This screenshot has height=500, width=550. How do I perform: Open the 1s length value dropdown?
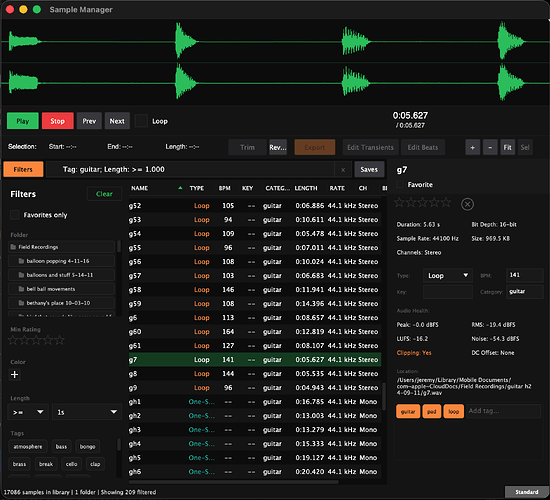[x=87, y=412]
